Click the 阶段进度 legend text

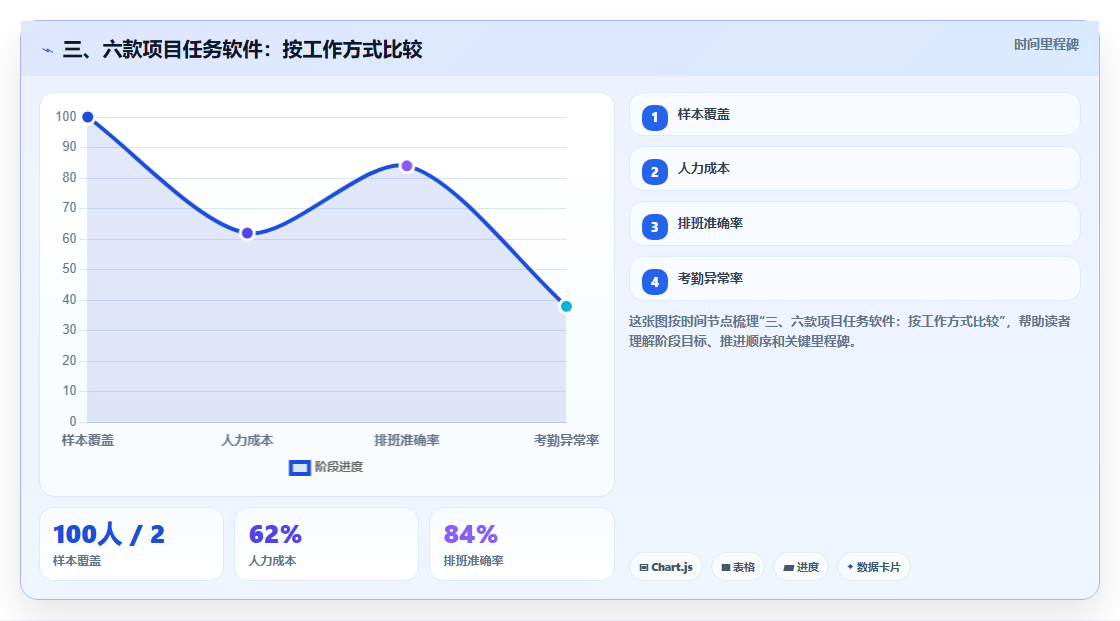tap(339, 467)
